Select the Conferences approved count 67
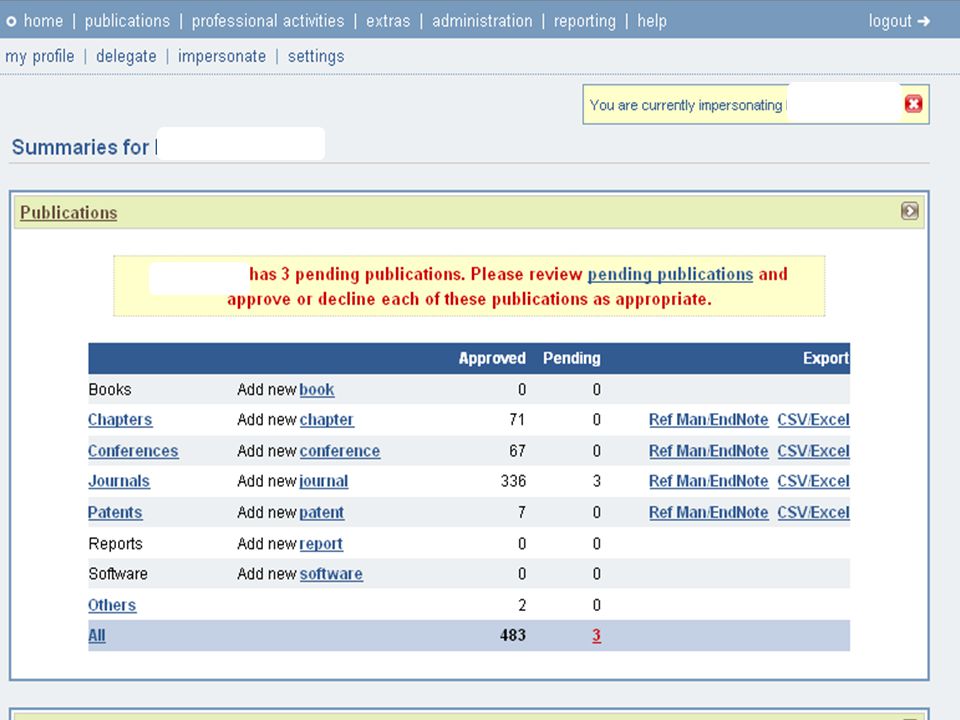960x720 pixels. point(517,451)
